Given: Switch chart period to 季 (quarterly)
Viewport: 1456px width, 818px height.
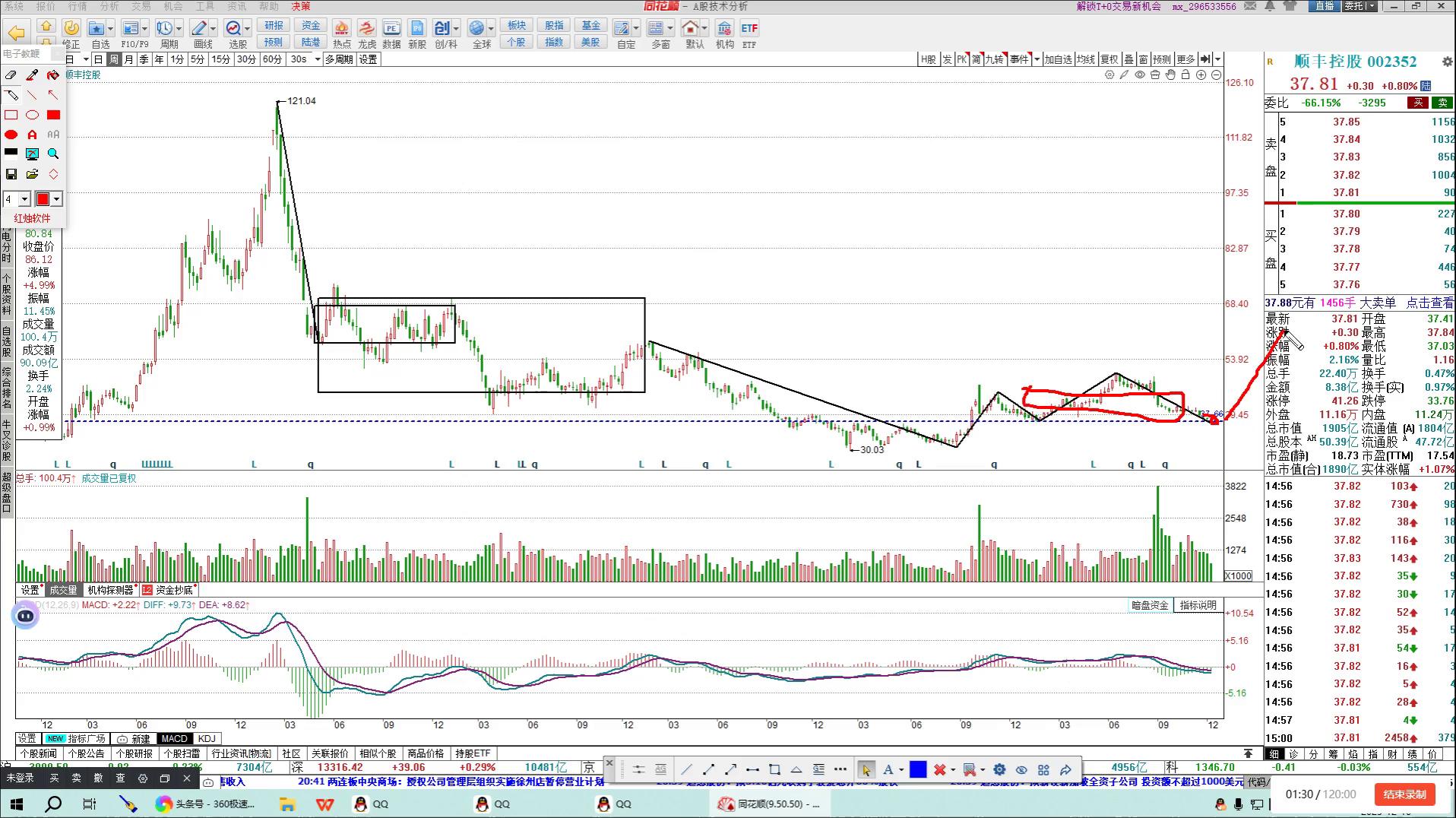Looking at the screenshot, I should pos(144,59).
